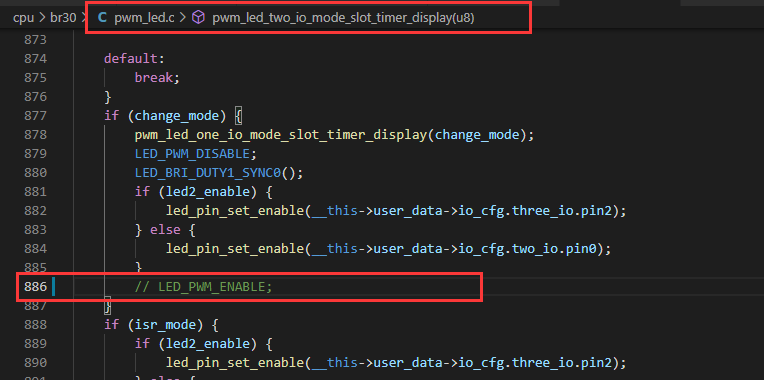The width and height of the screenshot is (764, 380).
Task: Expand chevron after cpu breadcrumb
Action: 42,18
